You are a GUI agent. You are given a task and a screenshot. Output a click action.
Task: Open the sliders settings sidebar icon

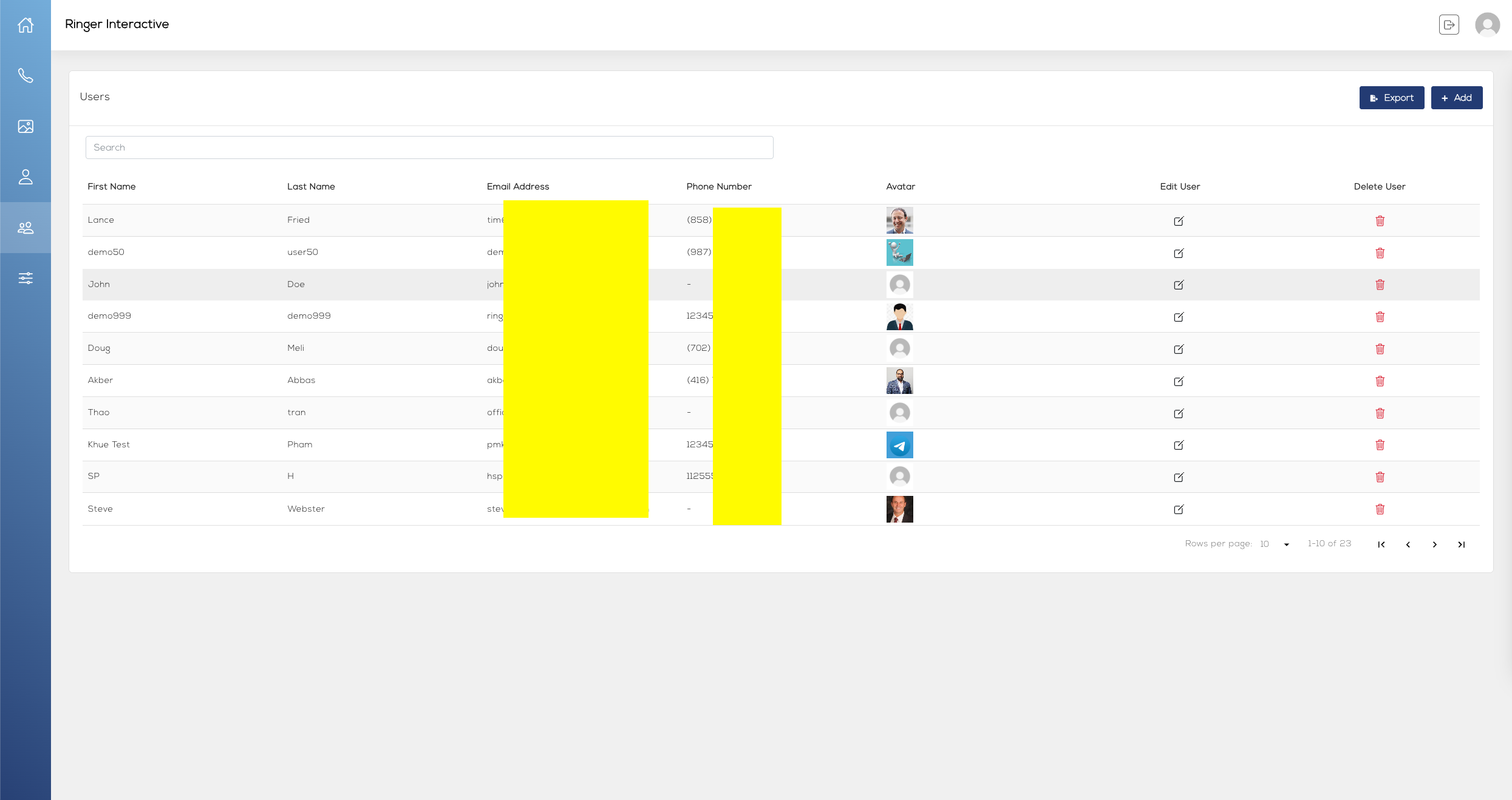[x=26, y=278]
